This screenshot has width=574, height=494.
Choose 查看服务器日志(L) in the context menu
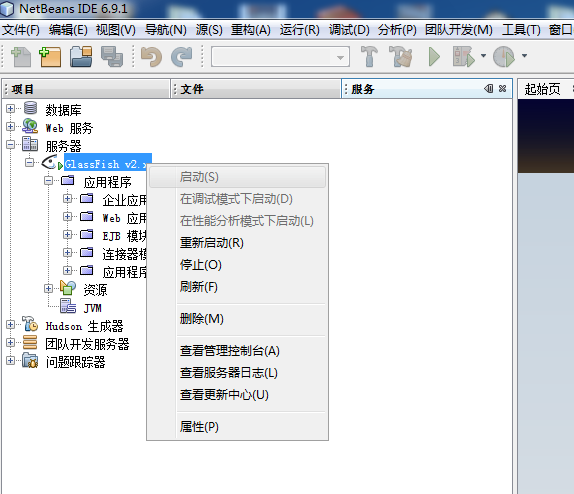coord(237,373)
